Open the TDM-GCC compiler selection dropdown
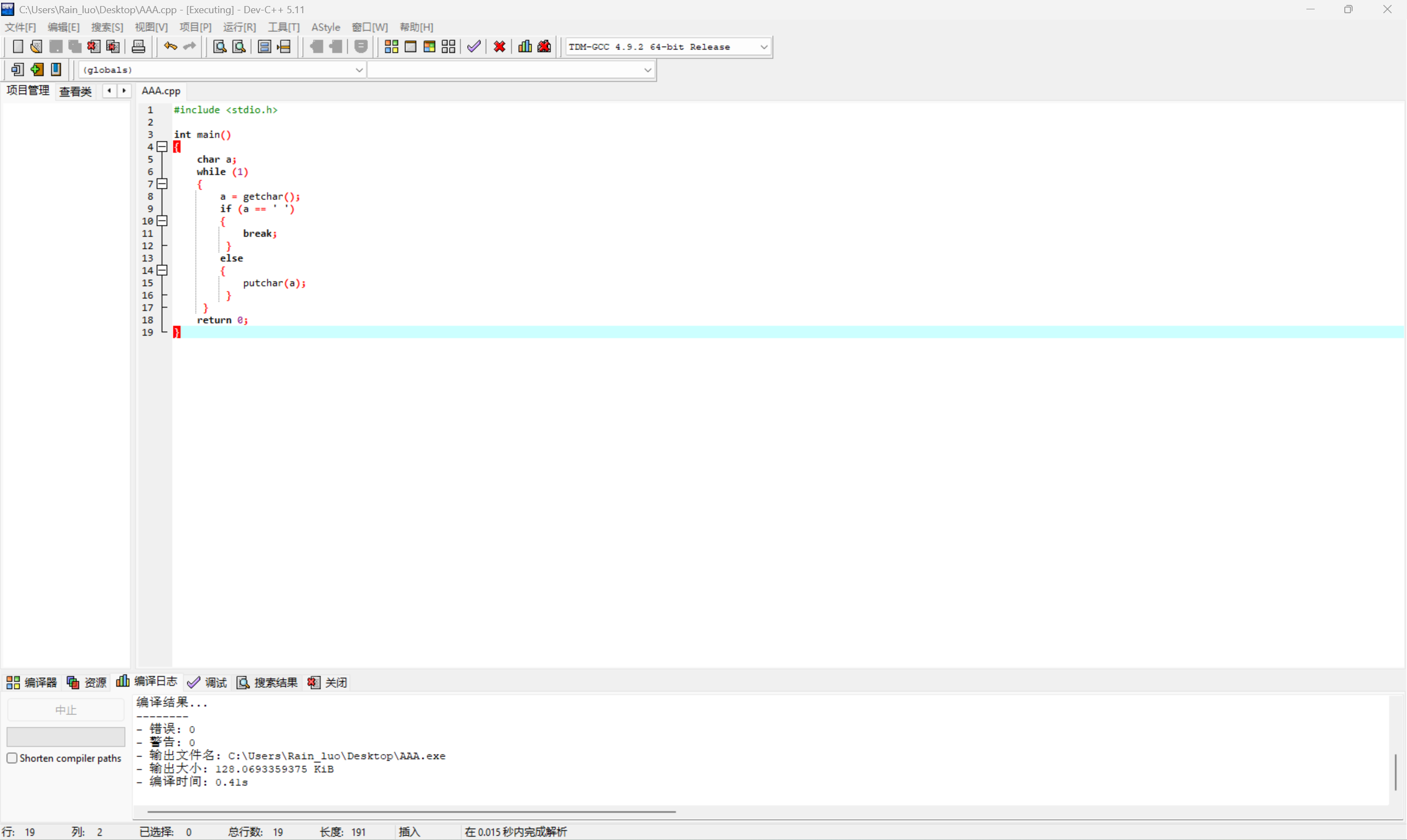Image resolution: width=1407 pixels, height=840 pixels. tap(764, 47)
